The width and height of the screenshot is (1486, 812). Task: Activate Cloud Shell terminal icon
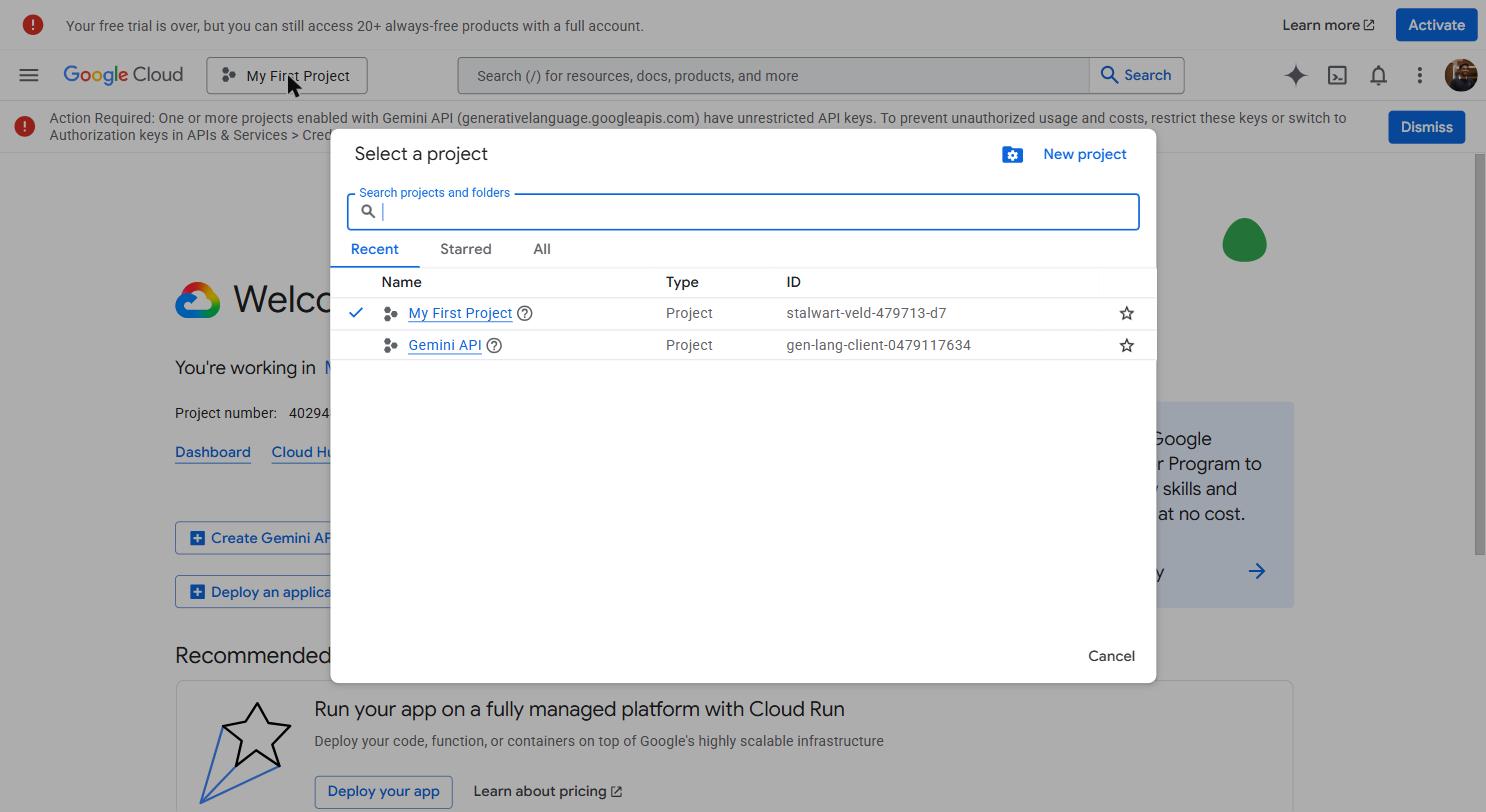1337,75
